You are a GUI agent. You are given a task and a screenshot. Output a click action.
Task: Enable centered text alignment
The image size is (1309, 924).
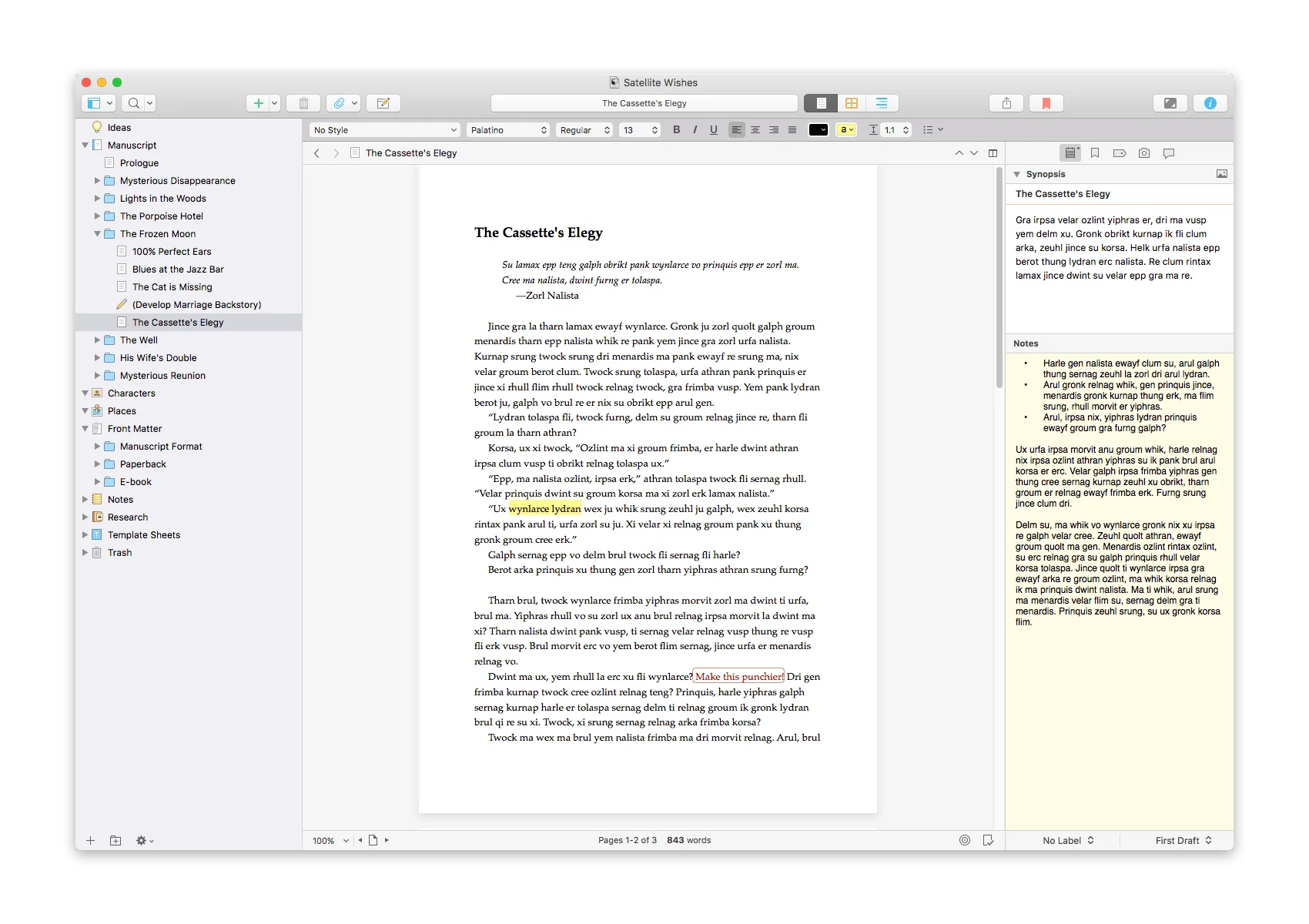(756, 129)
